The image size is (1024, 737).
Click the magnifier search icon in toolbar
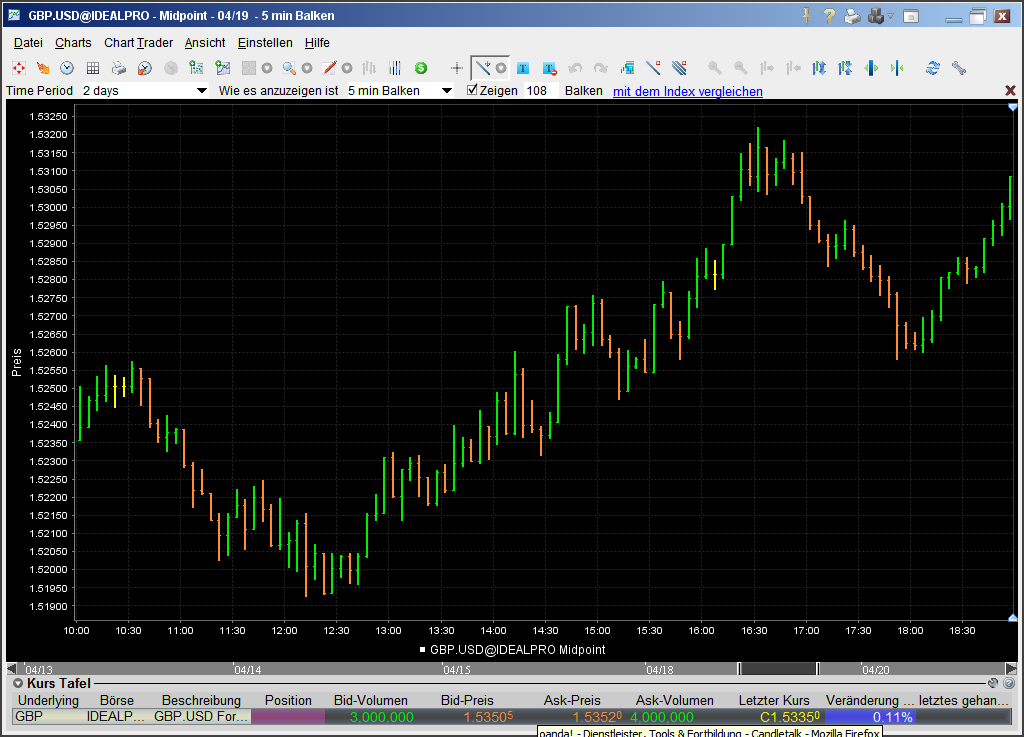(x=289, y=68)
